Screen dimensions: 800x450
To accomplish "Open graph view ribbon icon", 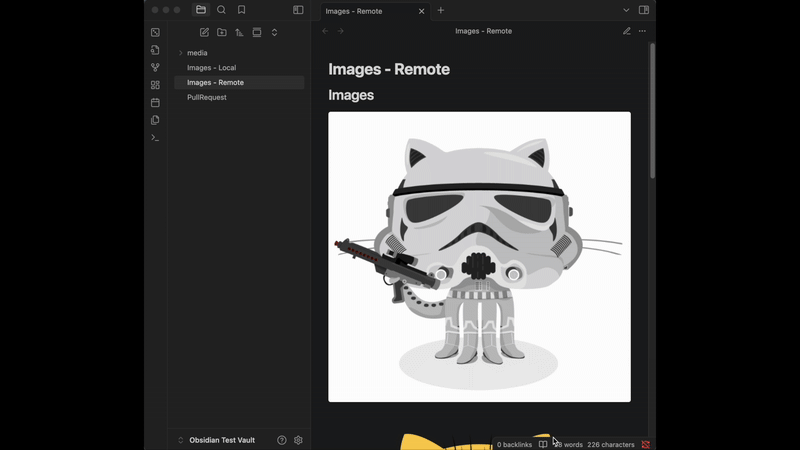I will point(156,67).
